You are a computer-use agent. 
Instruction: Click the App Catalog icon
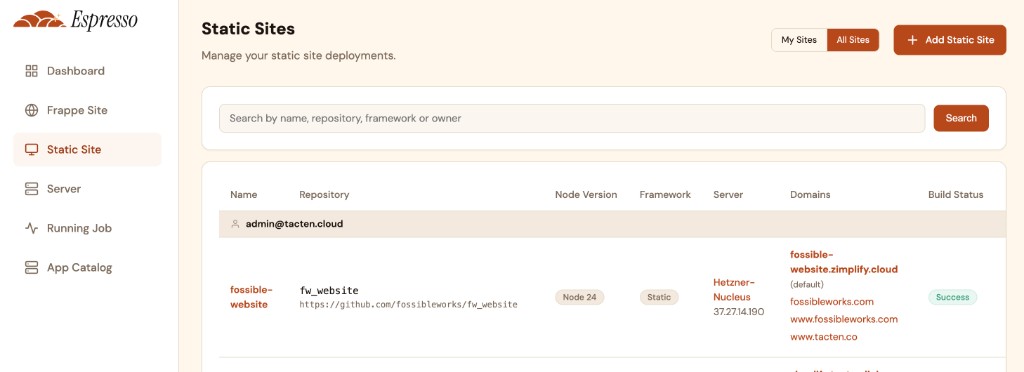31,268
